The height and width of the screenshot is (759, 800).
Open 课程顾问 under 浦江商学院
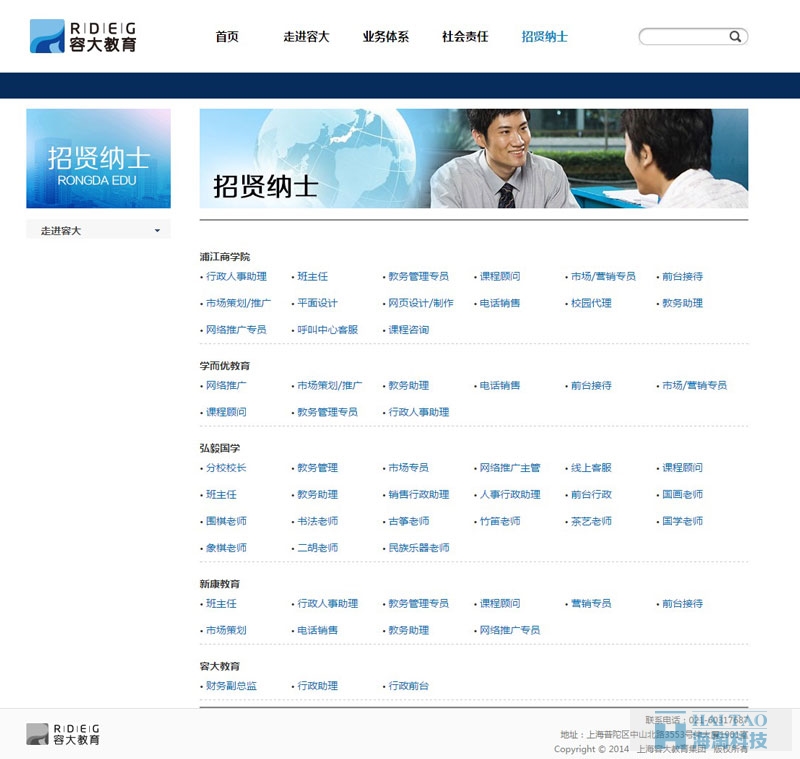499,276
